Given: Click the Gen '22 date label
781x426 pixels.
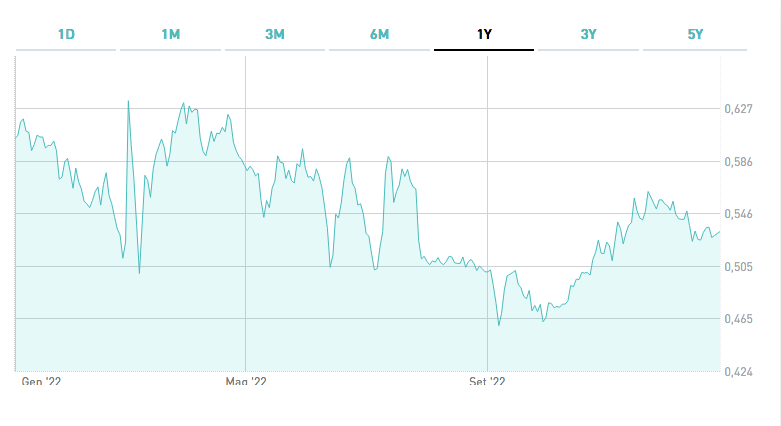Looking at the screenshot, I should pyautogui.click(x=41, y=381).
